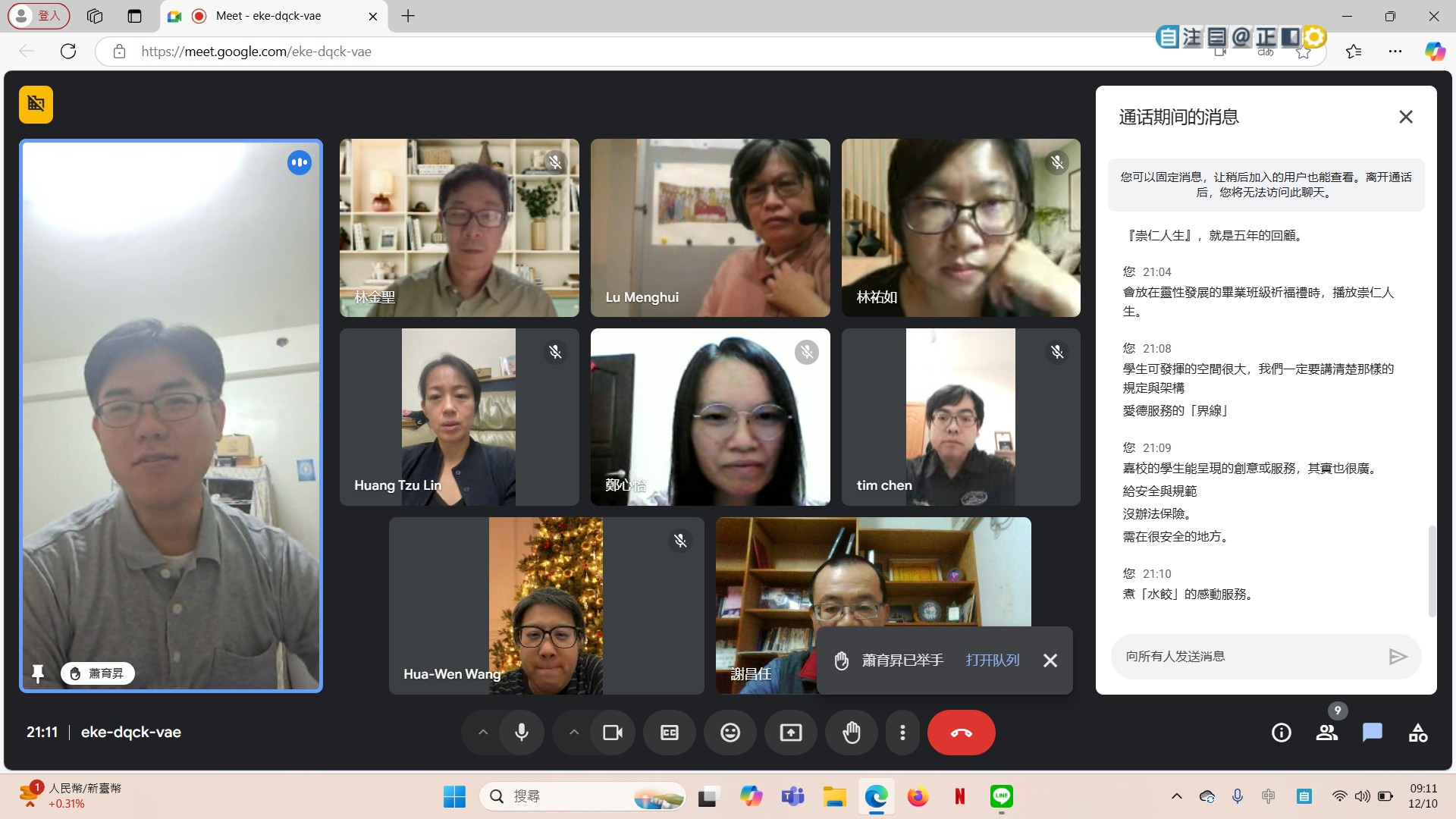The width and height of the screenshot is (1456, 819).
Task: Toggle the raise hand button
Action: point(852,733)
